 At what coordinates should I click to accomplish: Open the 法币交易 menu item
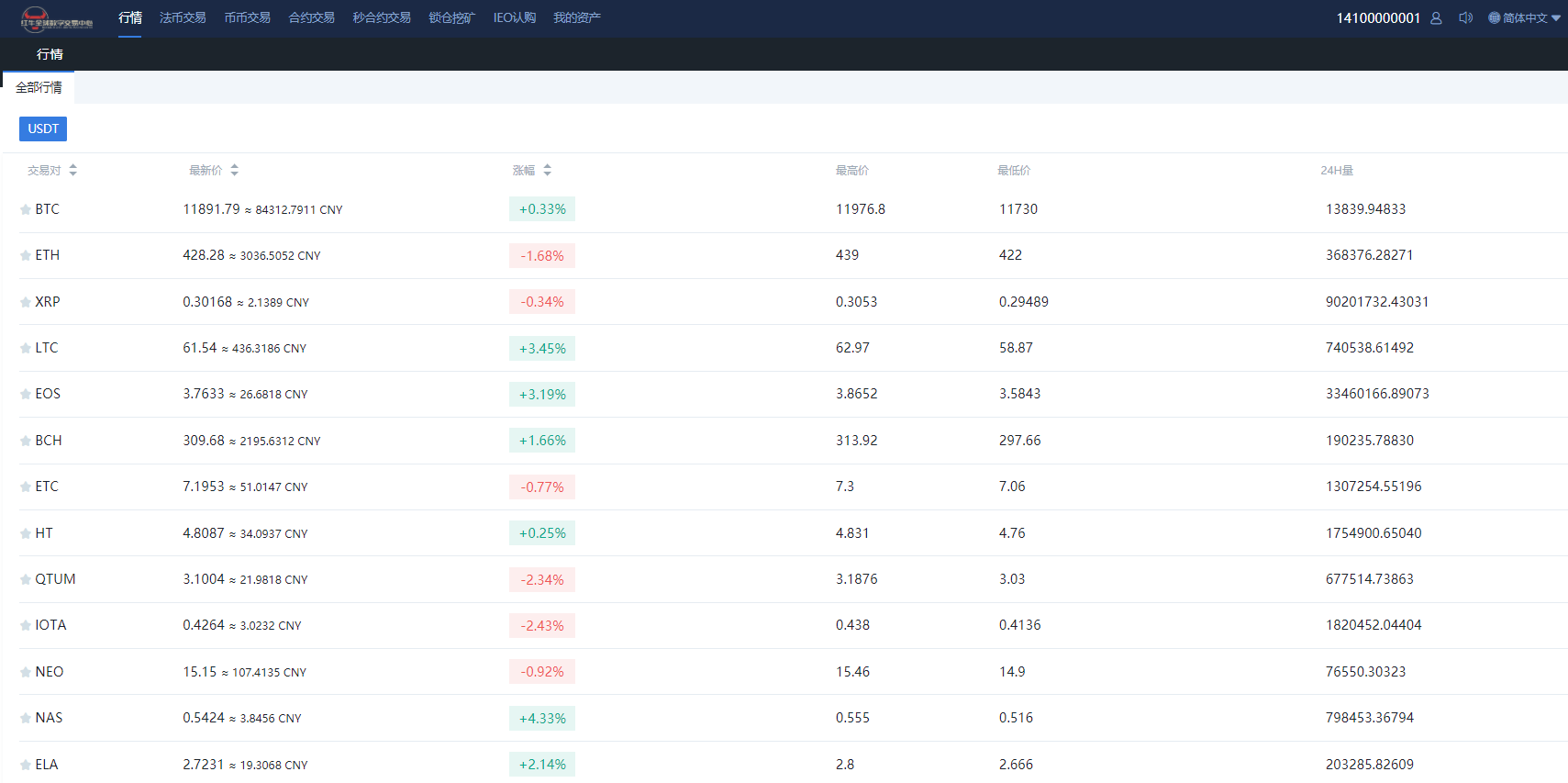coord(183,17)
